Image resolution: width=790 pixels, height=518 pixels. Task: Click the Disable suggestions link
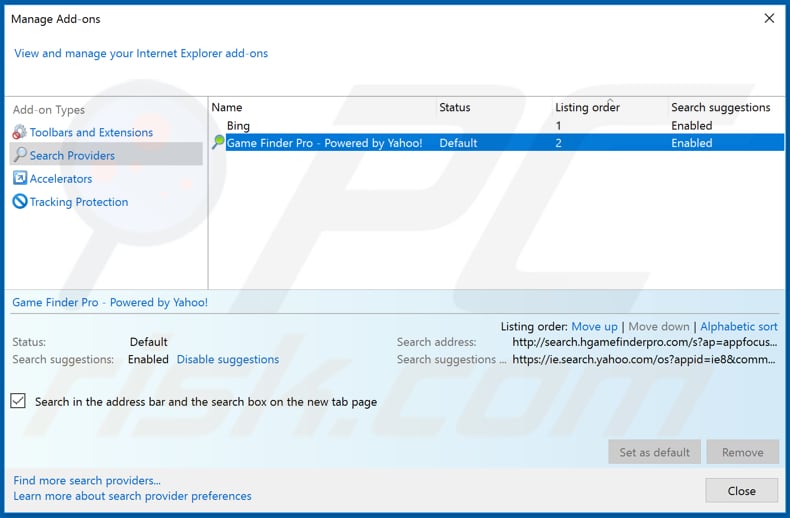pos(228,359)
